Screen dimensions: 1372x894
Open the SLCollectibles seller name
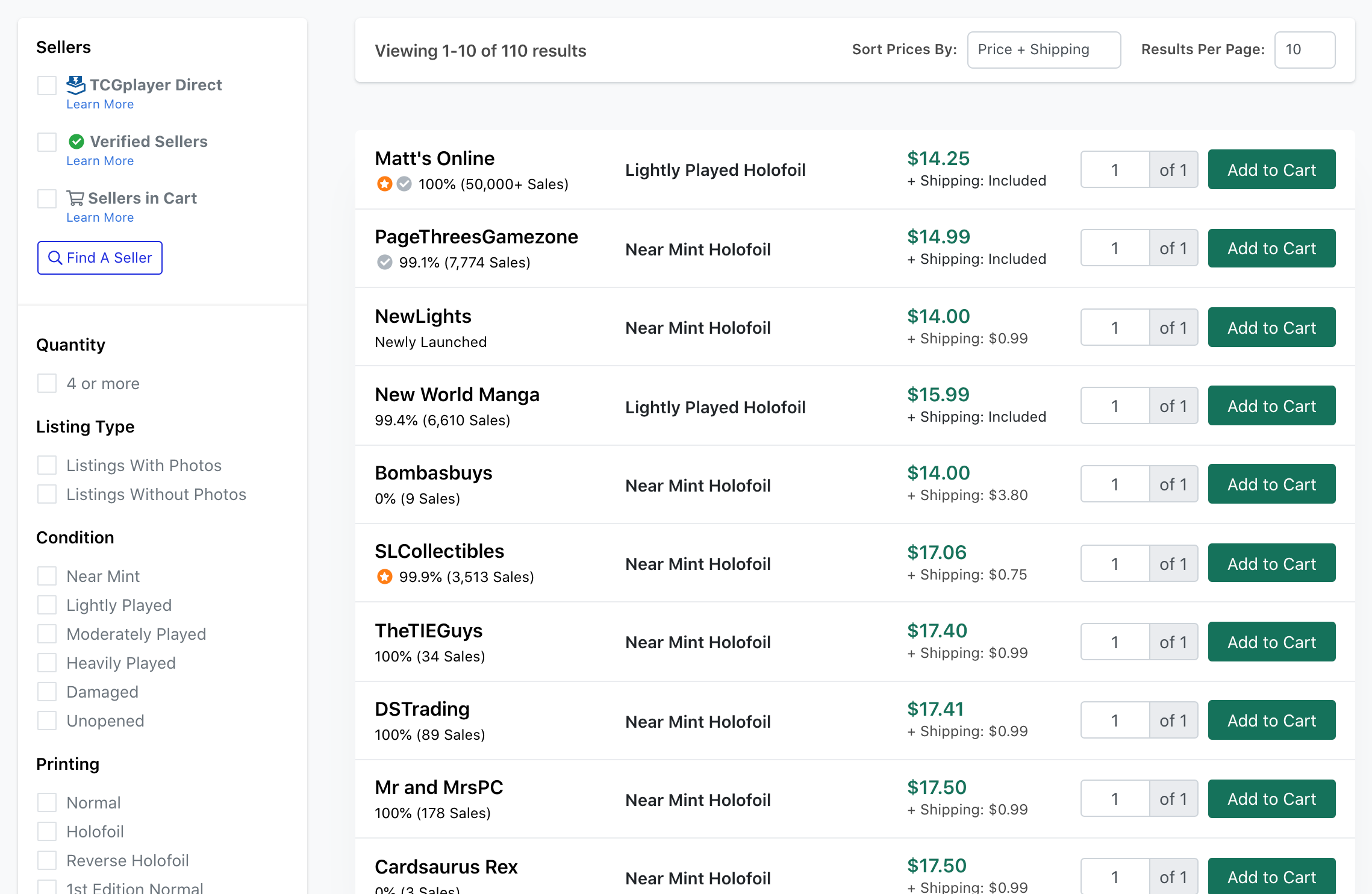tap(440, 551)
